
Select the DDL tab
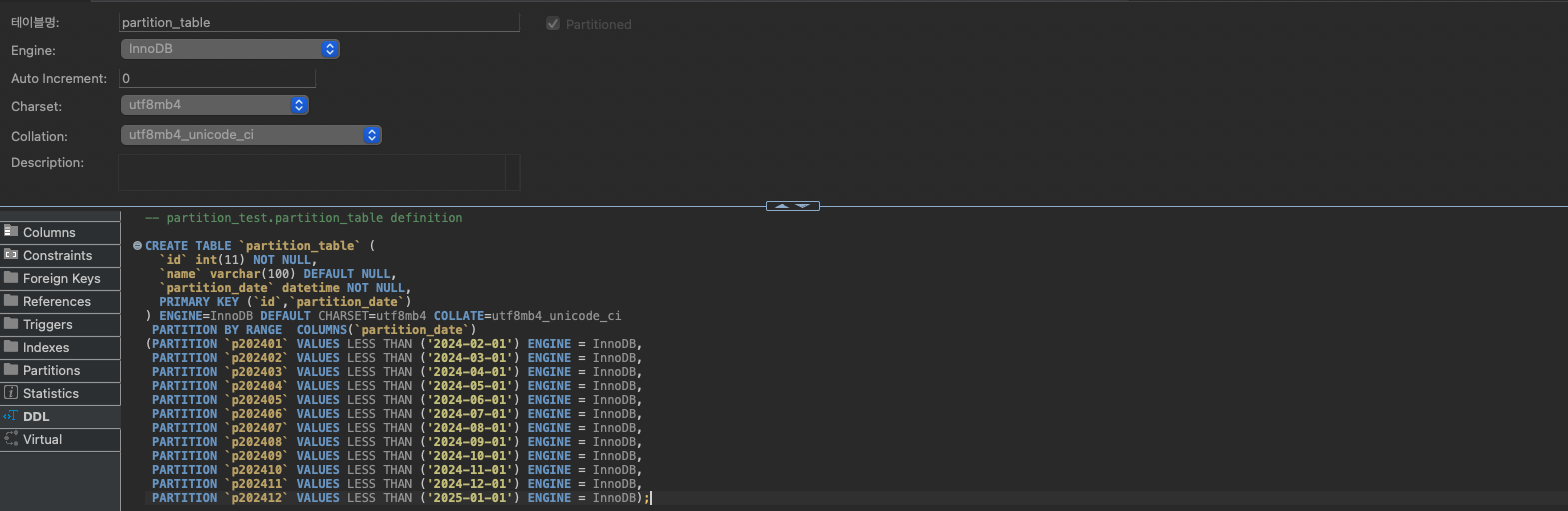pyautogui.click(x=60, y=416)
